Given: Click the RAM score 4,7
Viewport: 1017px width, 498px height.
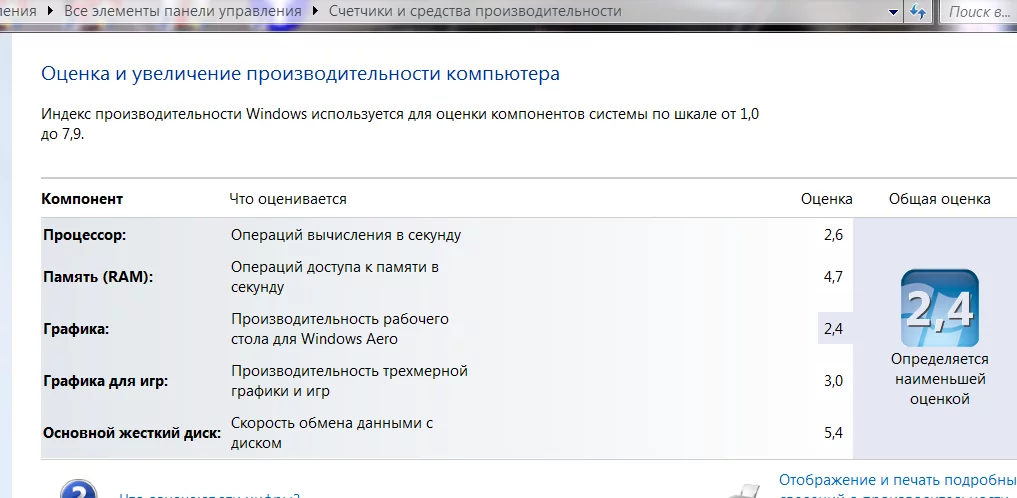Looking at the screenshot, I should click(x=833, y=278).
